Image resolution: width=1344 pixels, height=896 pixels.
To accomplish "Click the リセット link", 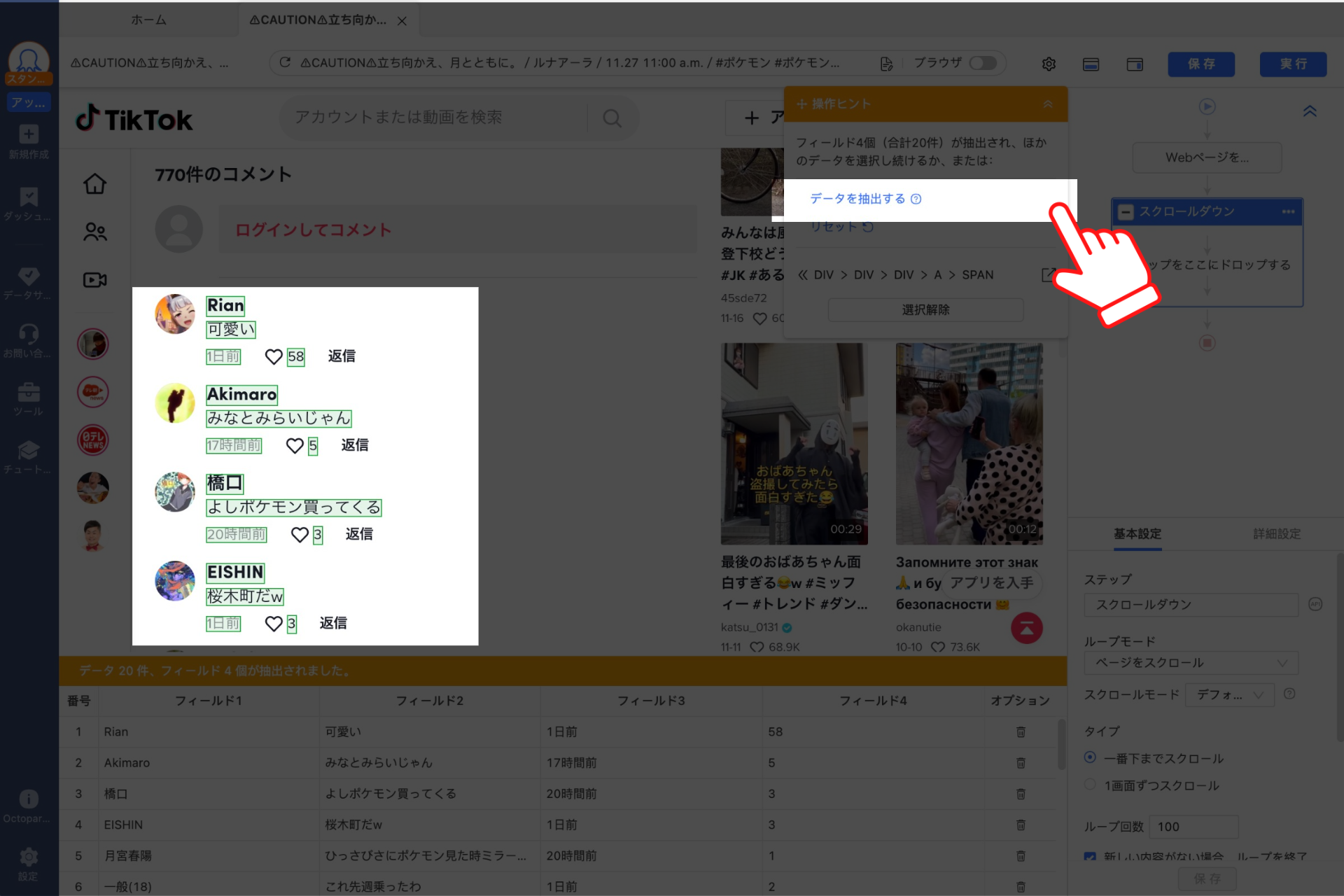I will [x=841, y=227].
